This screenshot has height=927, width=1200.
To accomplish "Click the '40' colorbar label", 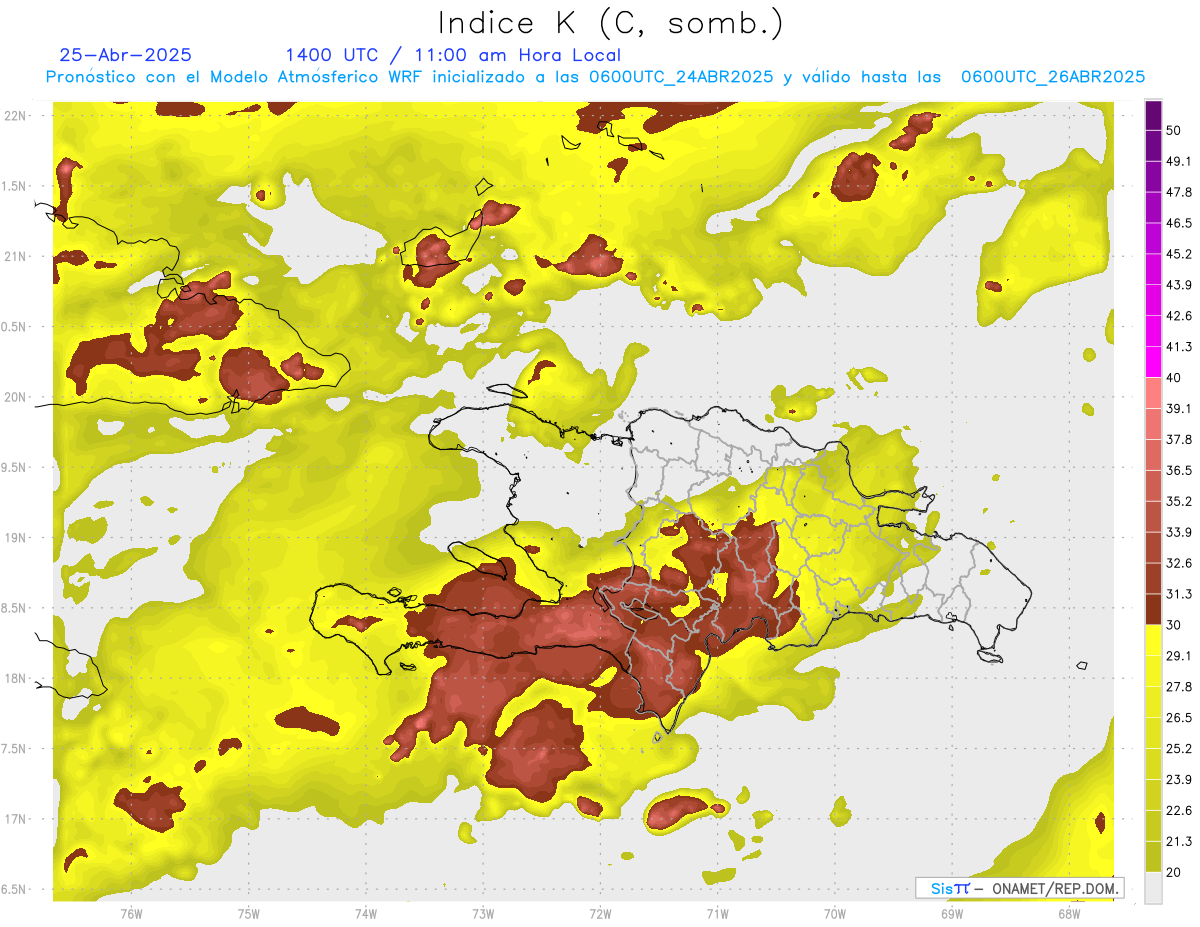I will [1174, 377].
